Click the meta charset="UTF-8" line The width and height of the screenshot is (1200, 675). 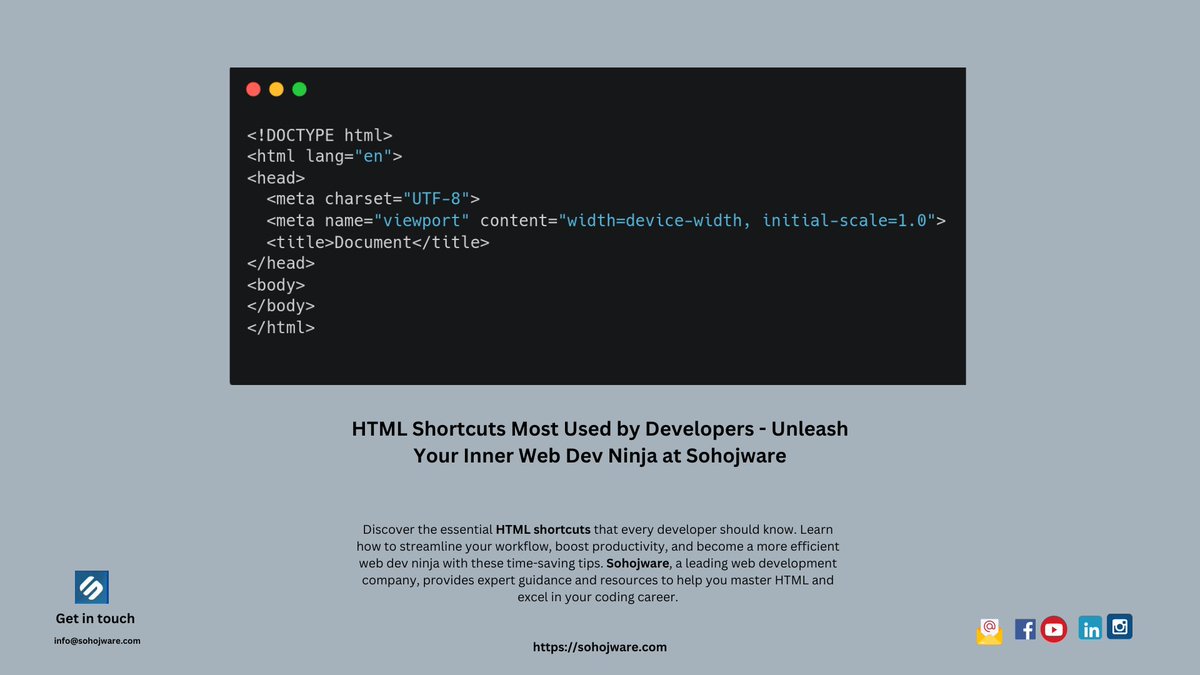pyautogui.click(x=373, y=199)
